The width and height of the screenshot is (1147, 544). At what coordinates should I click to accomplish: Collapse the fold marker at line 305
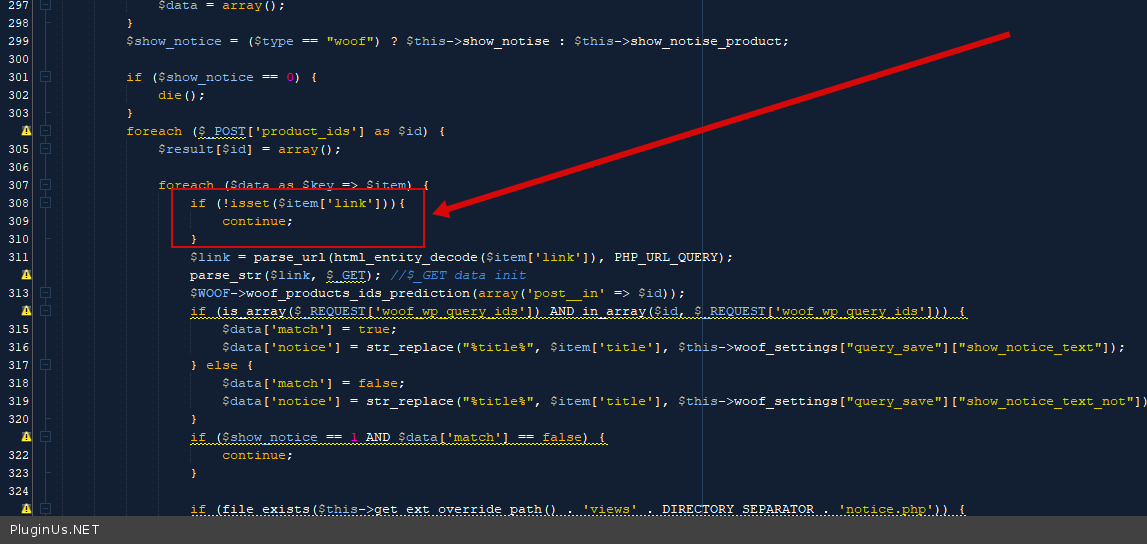(45, 149)
